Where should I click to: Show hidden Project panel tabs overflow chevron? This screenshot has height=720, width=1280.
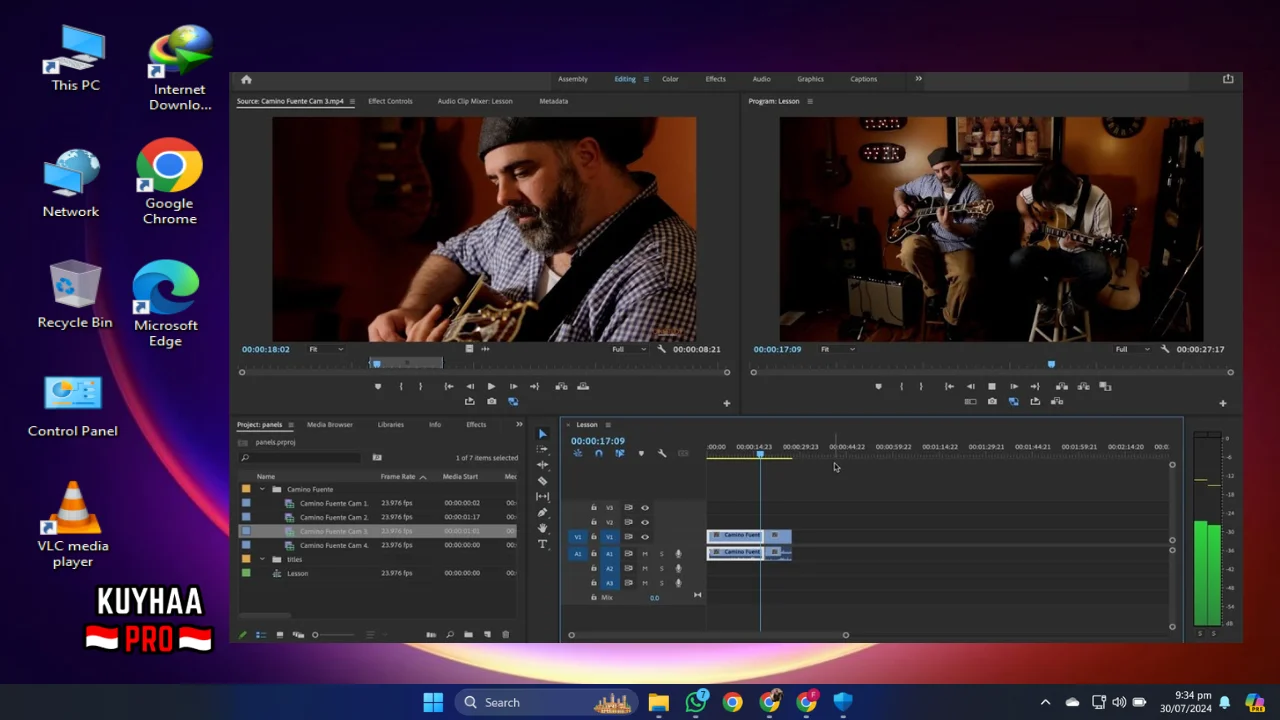point(519,425)
